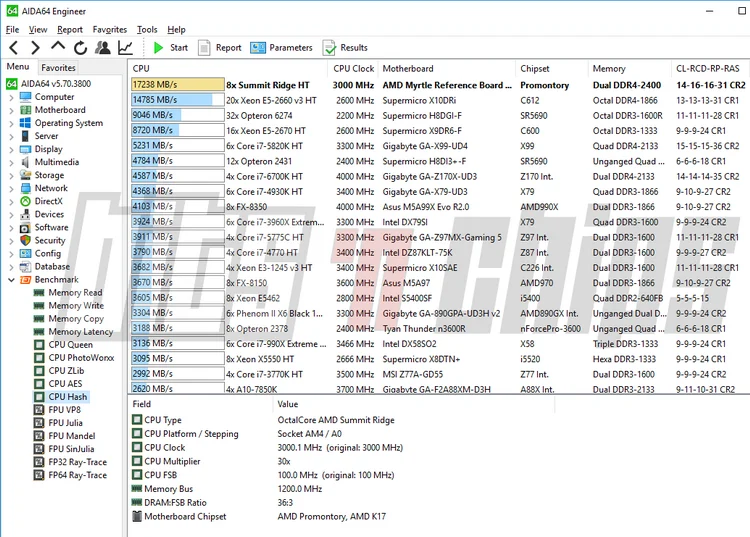The width and height of the screenshot is (750, 537).
Task: Expand the Storage tree node
Action: click(x=11, y=175)
